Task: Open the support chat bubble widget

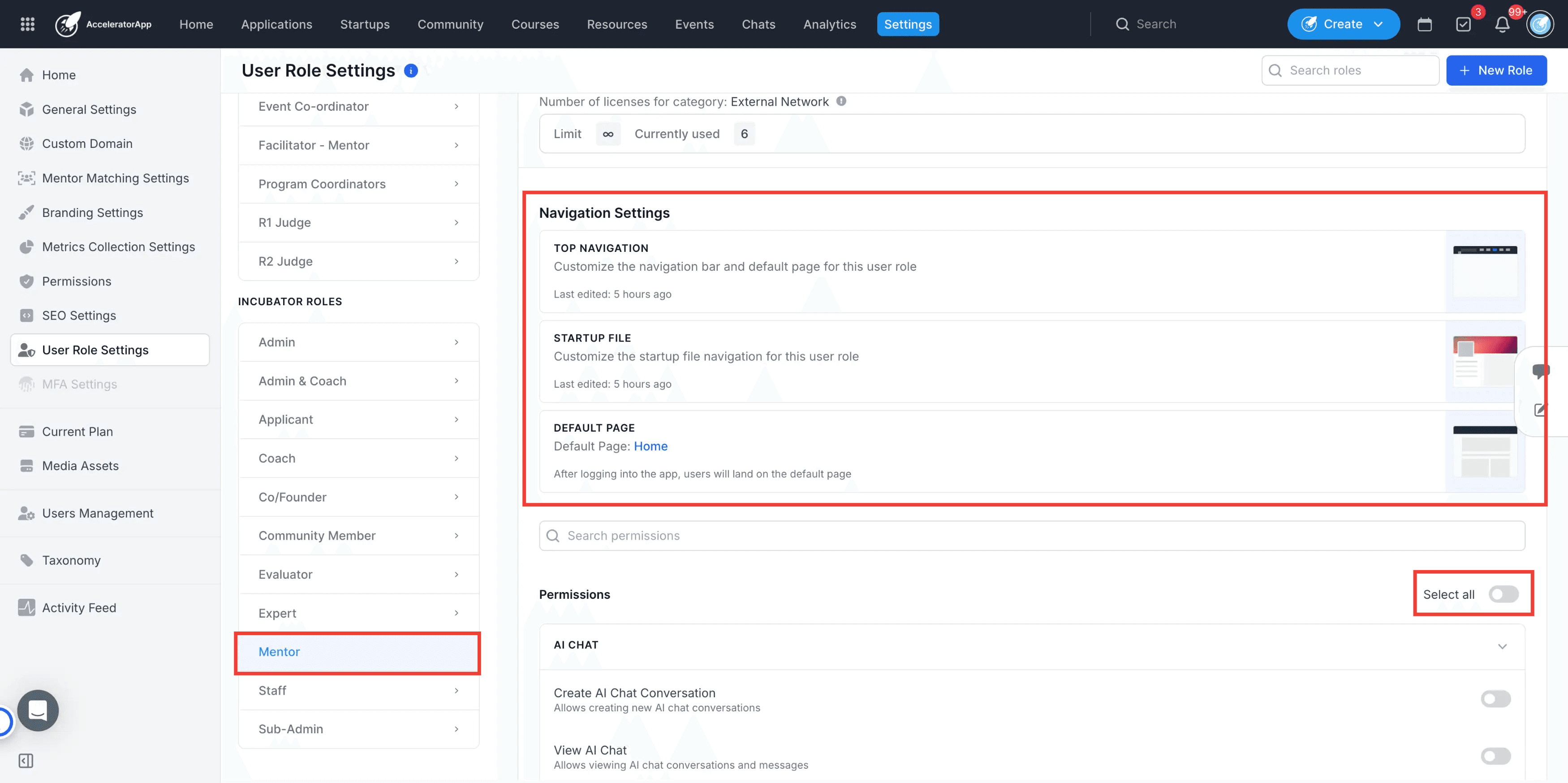Action: click(38, 710)
